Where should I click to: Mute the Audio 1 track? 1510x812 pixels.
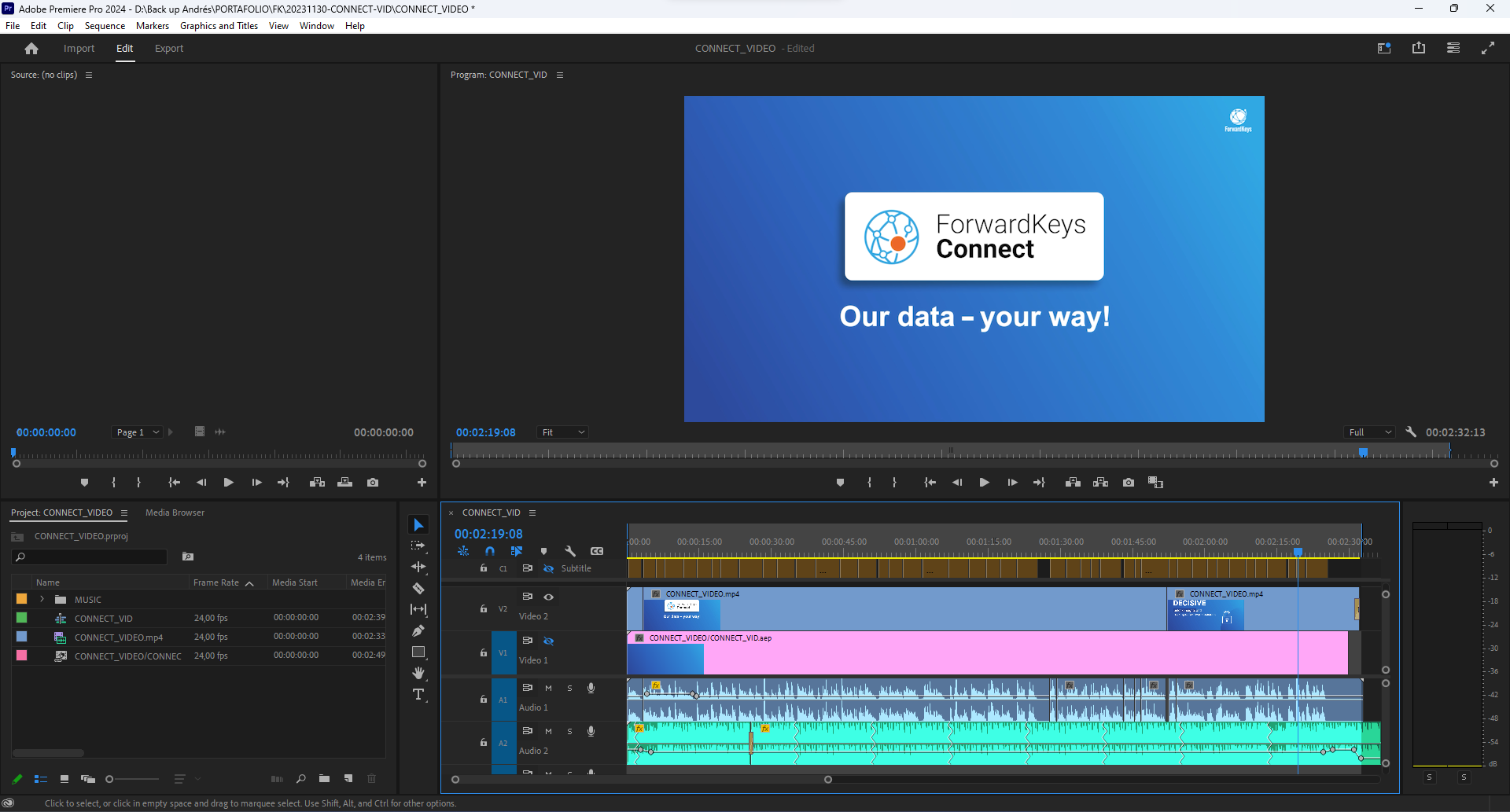click(x=549, y=688)
